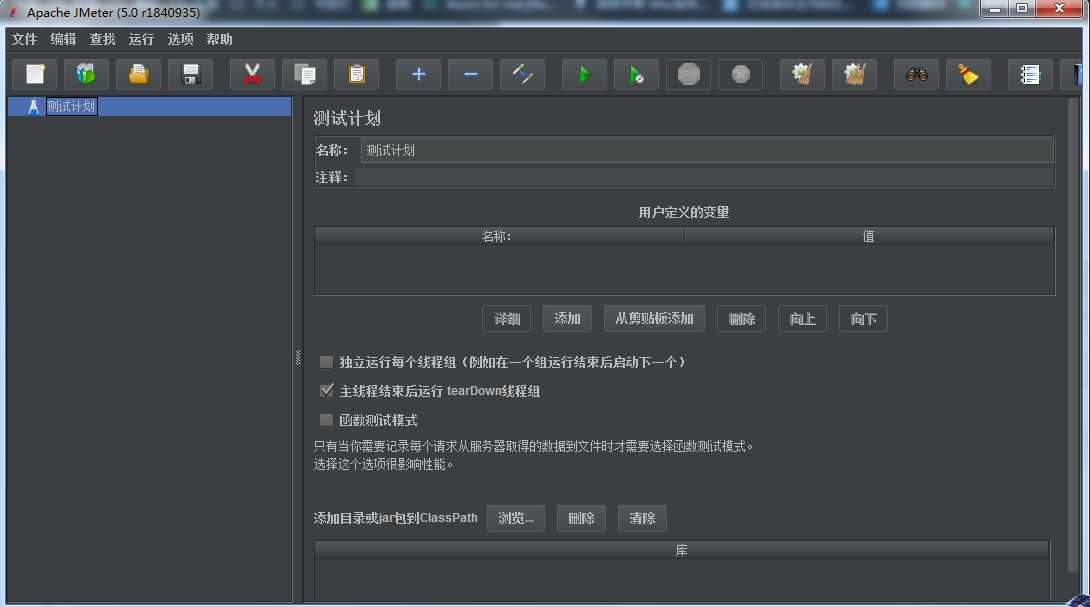Open the 编辑 menu
This screenshot has height=607, width=1090.
tap(63, 40)
